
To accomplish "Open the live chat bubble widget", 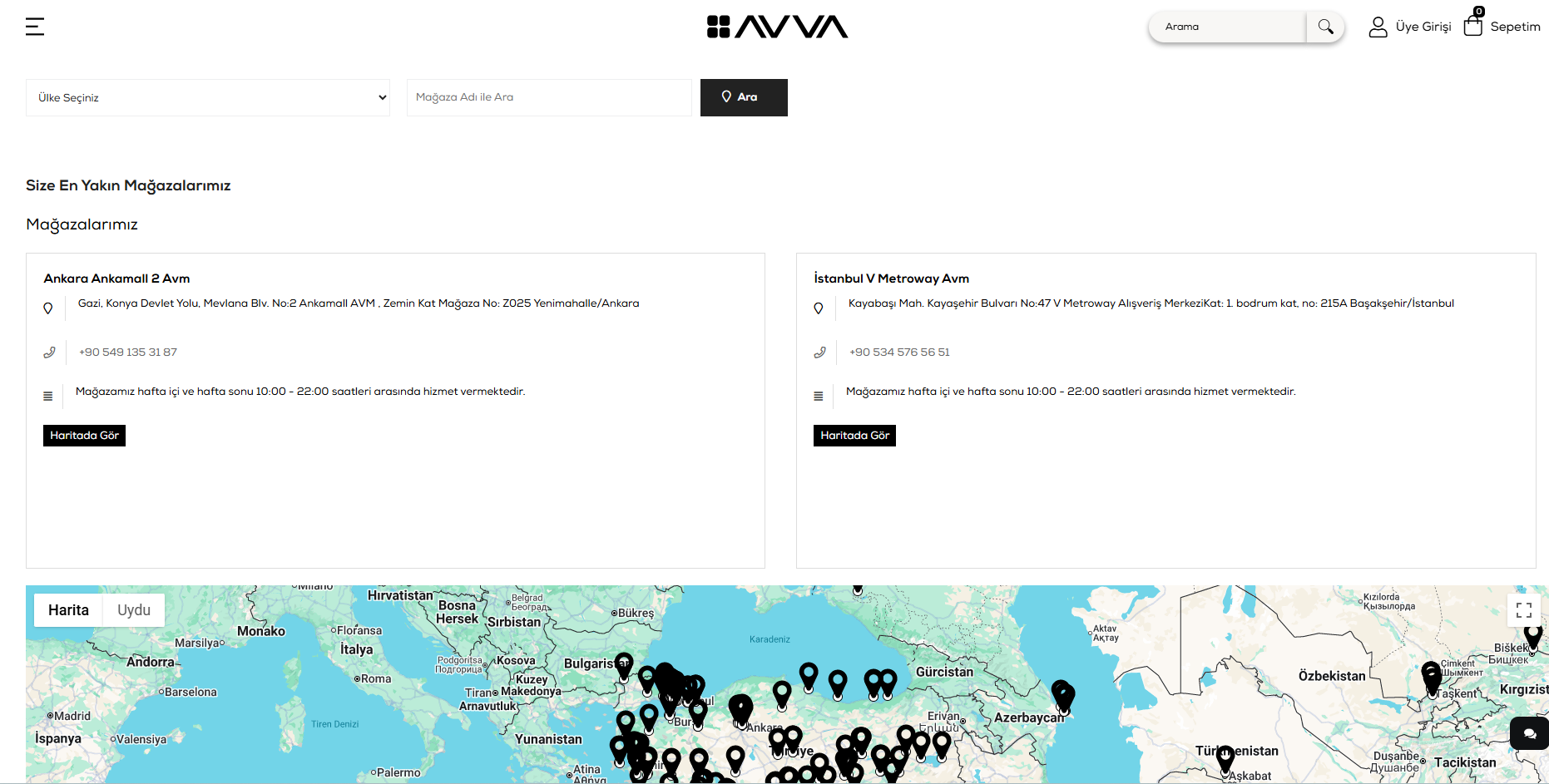I will click(x=1530, y=733).
